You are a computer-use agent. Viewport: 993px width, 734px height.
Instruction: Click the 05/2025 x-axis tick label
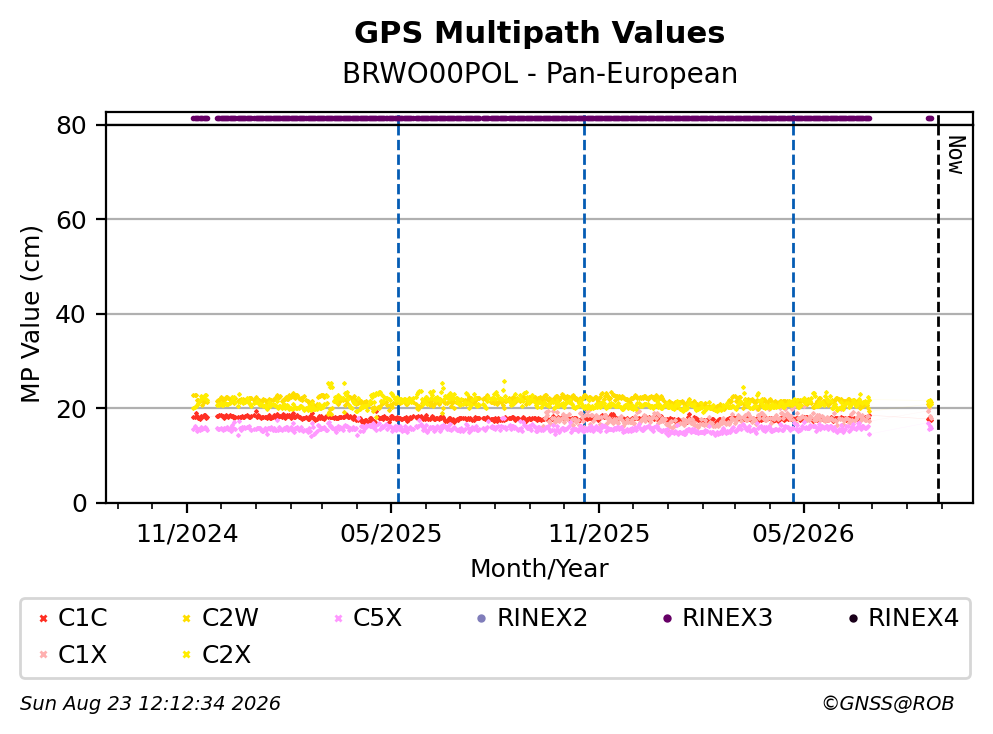(x=391, y=534)
